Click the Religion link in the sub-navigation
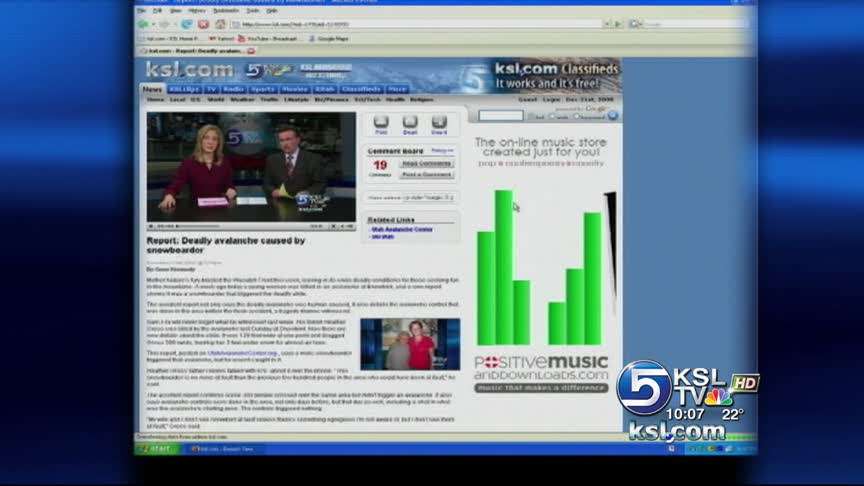Viewport: 864px width, 486px height. click(x=422, y=100)
